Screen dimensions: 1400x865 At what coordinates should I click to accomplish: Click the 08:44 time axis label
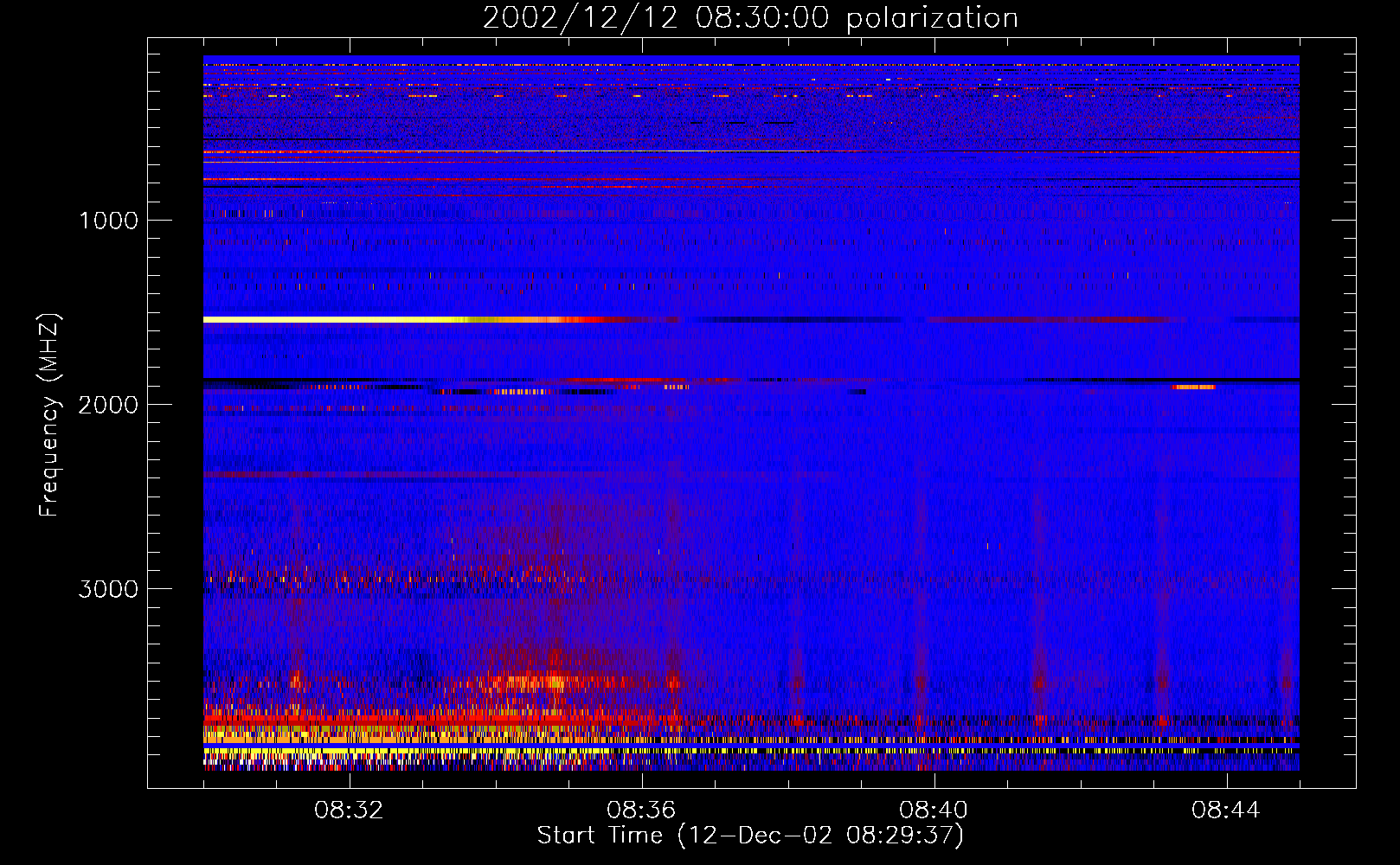[x=1226, y=811]
